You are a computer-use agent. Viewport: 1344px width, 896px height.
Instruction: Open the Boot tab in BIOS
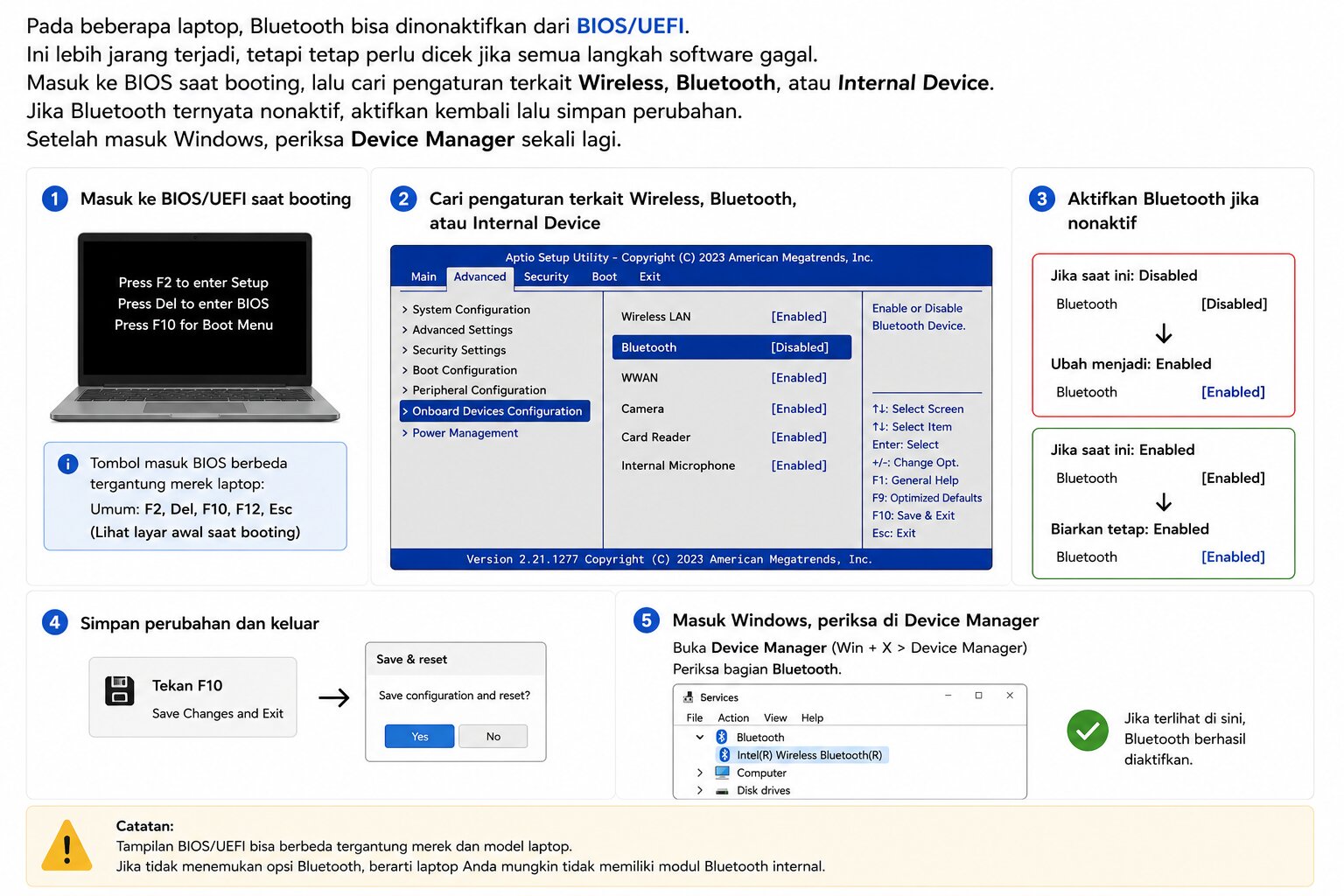pos(604,276)
